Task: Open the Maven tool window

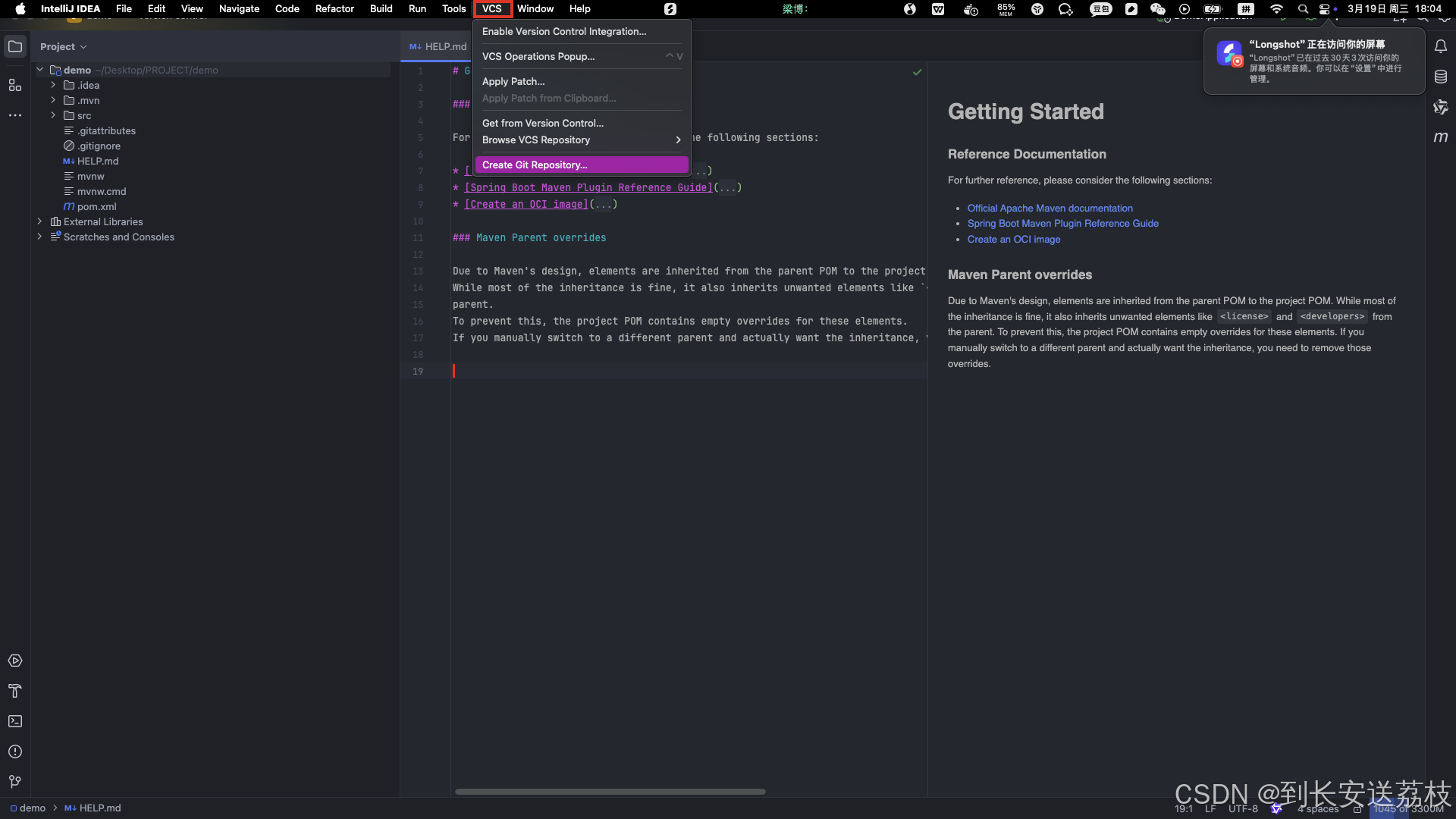Action: point(1442,137)
